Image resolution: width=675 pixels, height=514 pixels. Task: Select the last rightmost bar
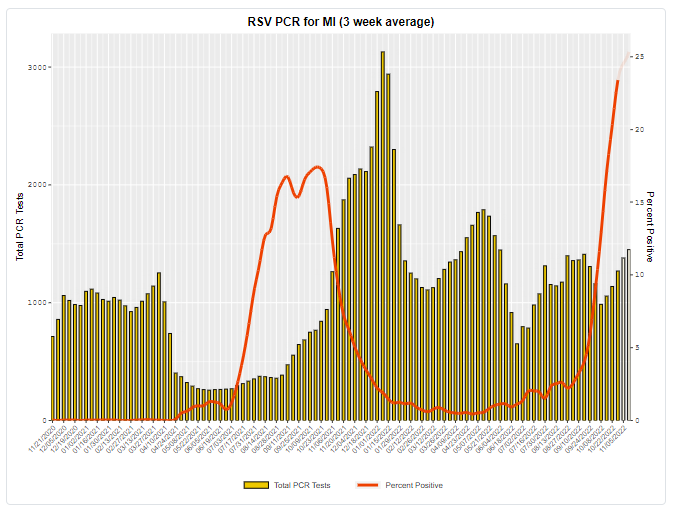point(629,335)
